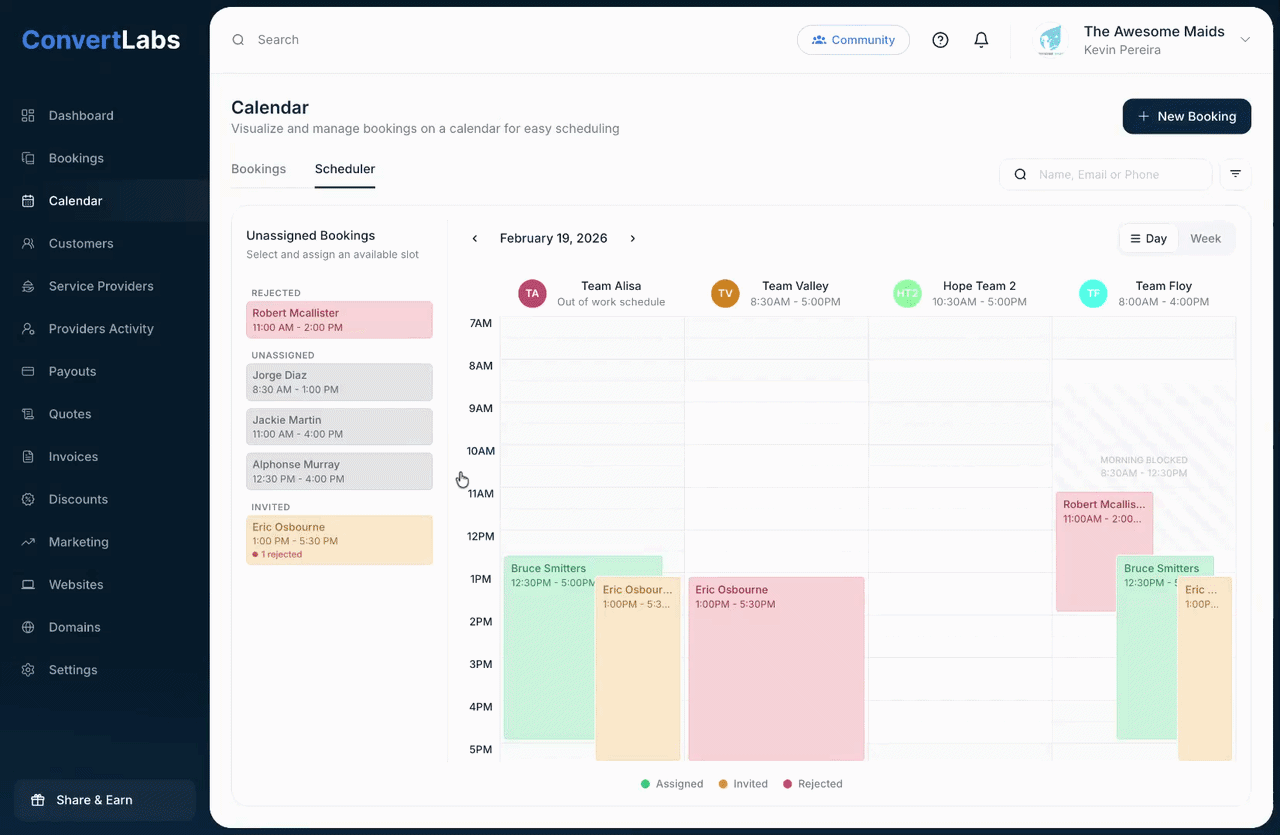Open the filter icon beside search field
The width and height of the screenshot is (1280, 835).
pyautogui.click(x=1235, y=174)
